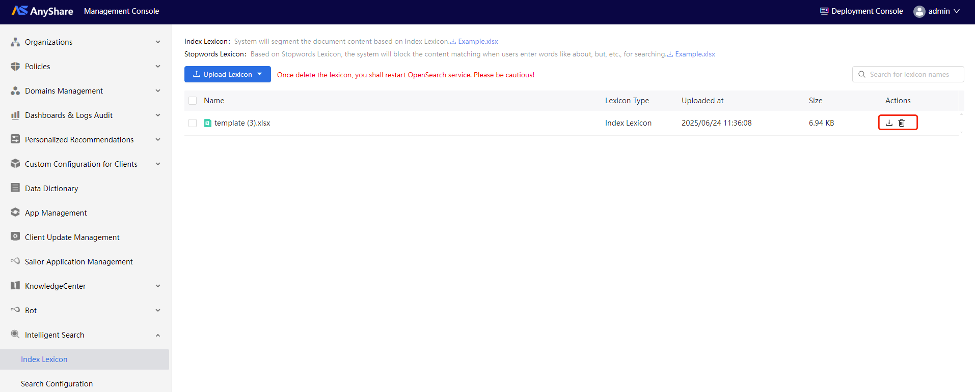976x392 pixels.
Task: Click the Intelligent Search magnifier icon
Action: tap(16, 335)
